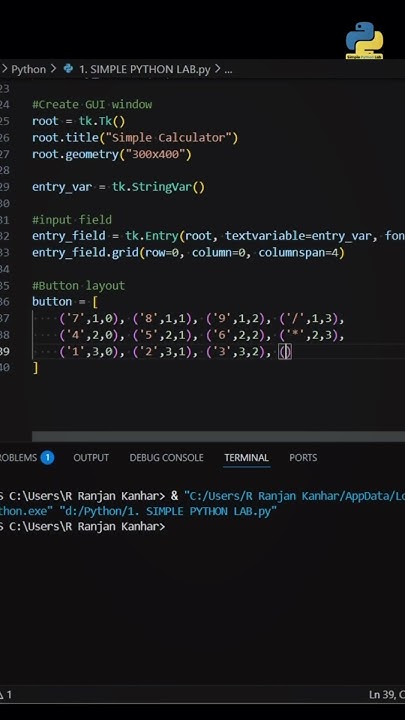Click the Problems count badge showing 1
This screenshot has width=405, height=720.
(x=47, y=458)
